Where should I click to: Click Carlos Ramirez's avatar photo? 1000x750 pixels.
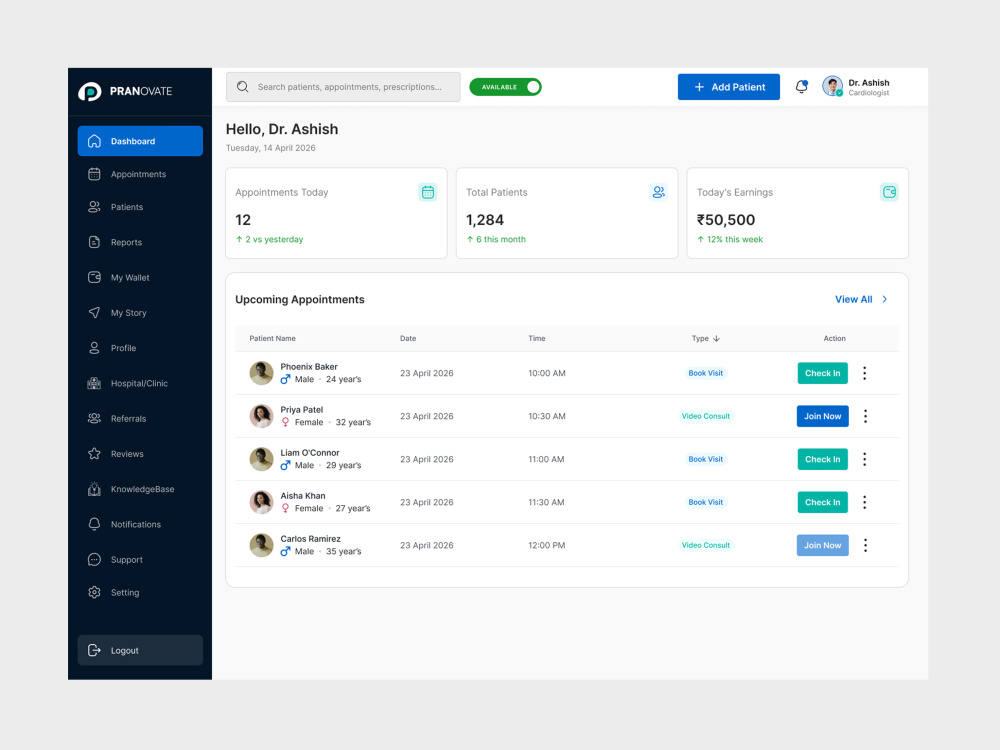pyautogui.click(x=261, y=545)
